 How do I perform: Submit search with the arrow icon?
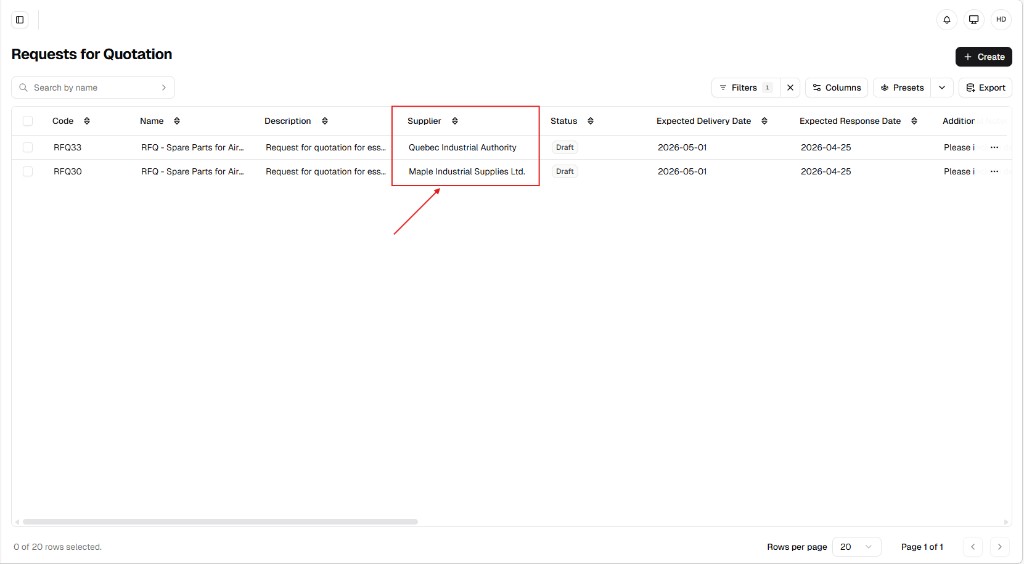(x=163, y=87)
